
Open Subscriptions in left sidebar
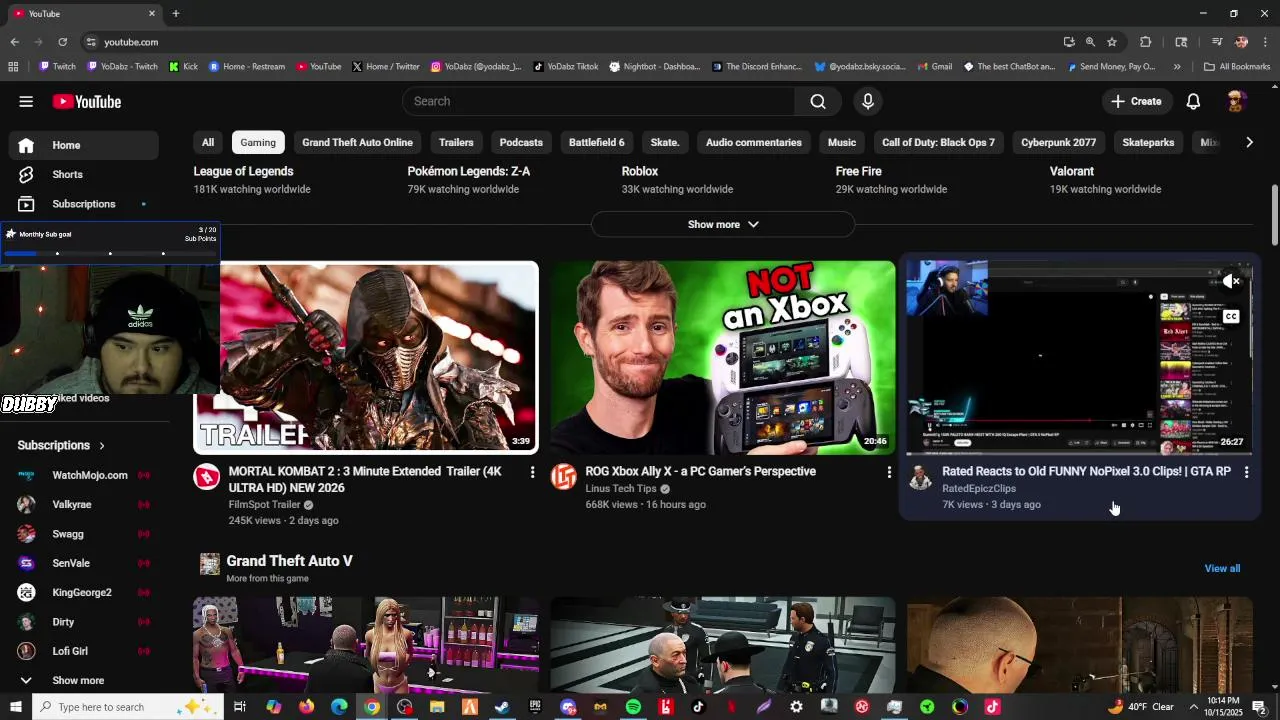tap(84, 204)
